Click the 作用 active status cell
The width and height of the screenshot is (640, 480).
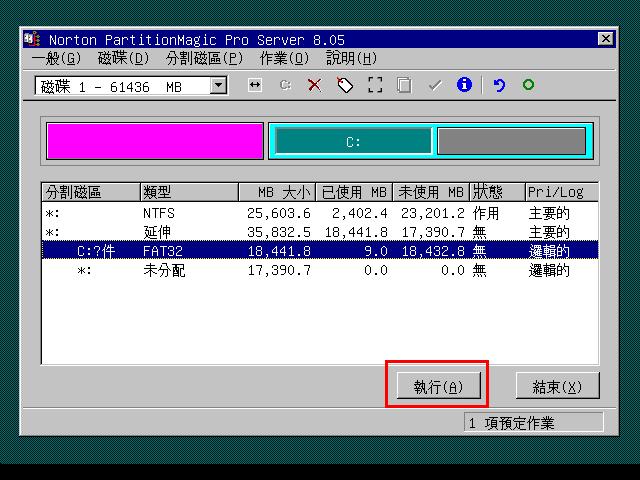tap(486, 213)
